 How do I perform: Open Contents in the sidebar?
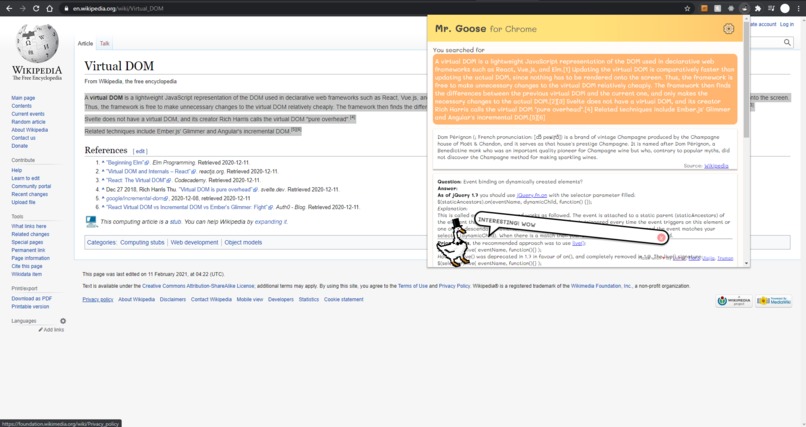(x=22, y=106)
